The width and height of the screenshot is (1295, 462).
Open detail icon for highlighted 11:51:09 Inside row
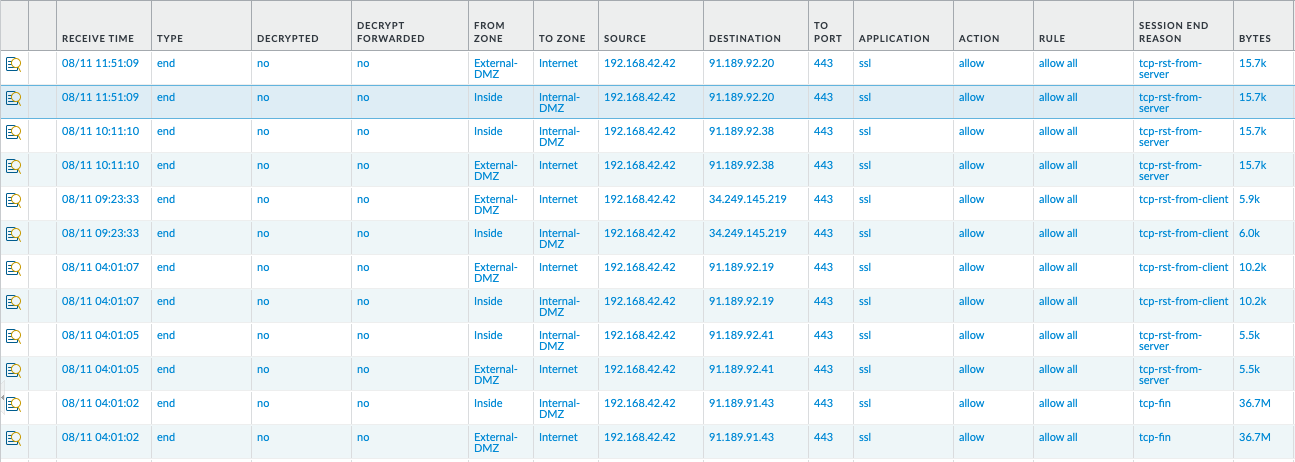coord(13,98)
